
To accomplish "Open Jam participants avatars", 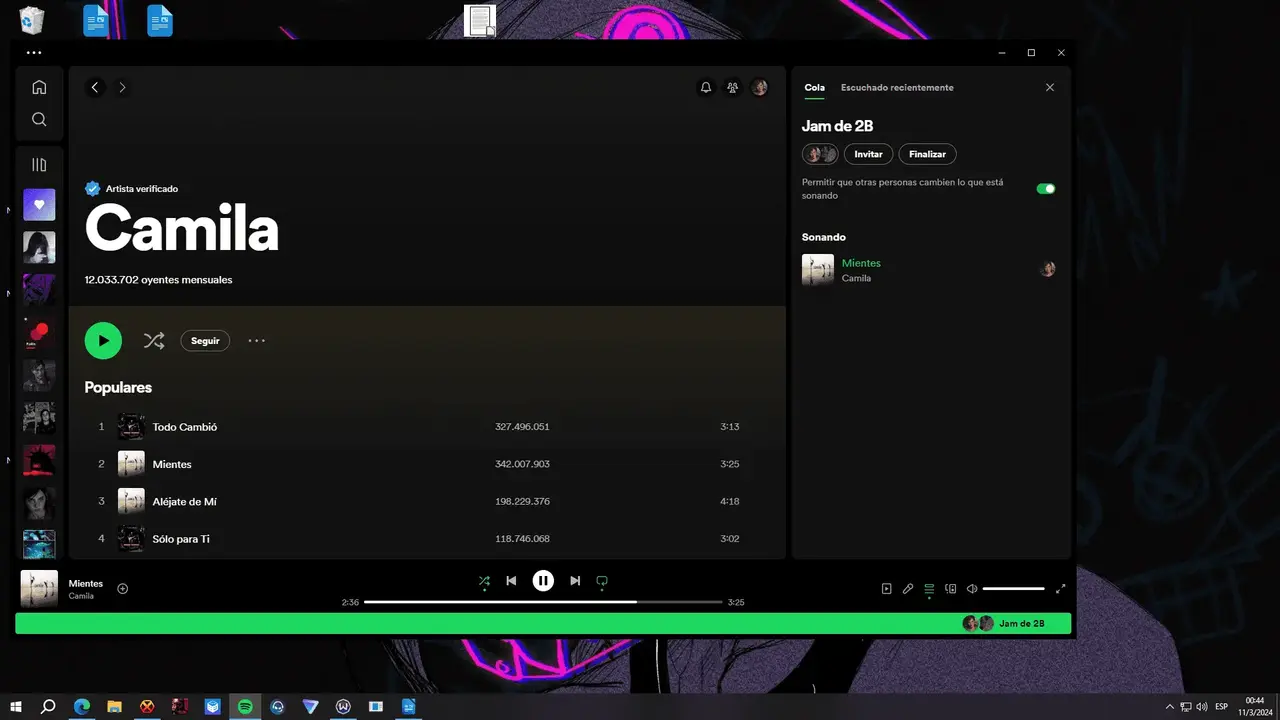I will 820,154.
